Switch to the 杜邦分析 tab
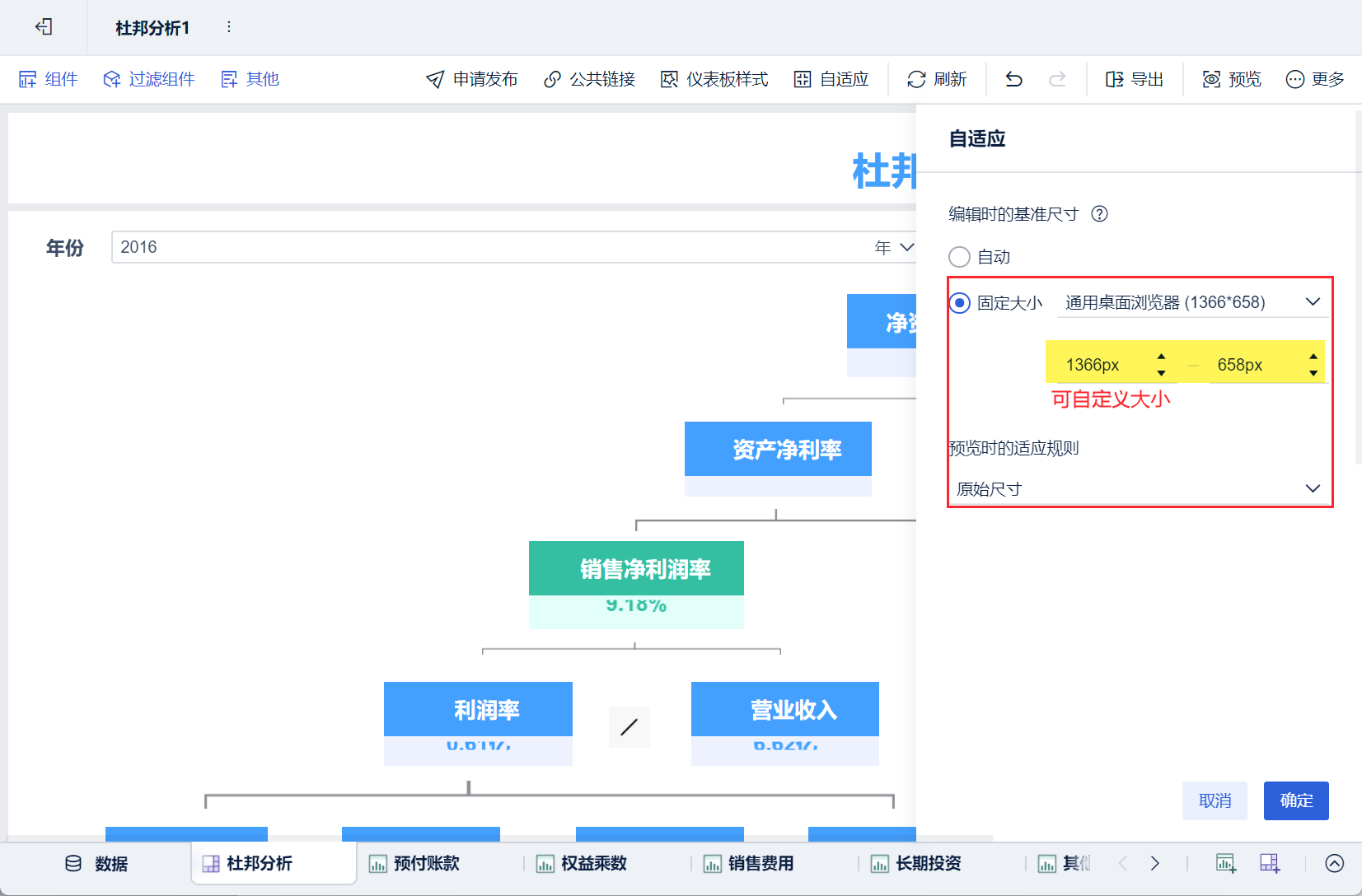 click(274, 863)
